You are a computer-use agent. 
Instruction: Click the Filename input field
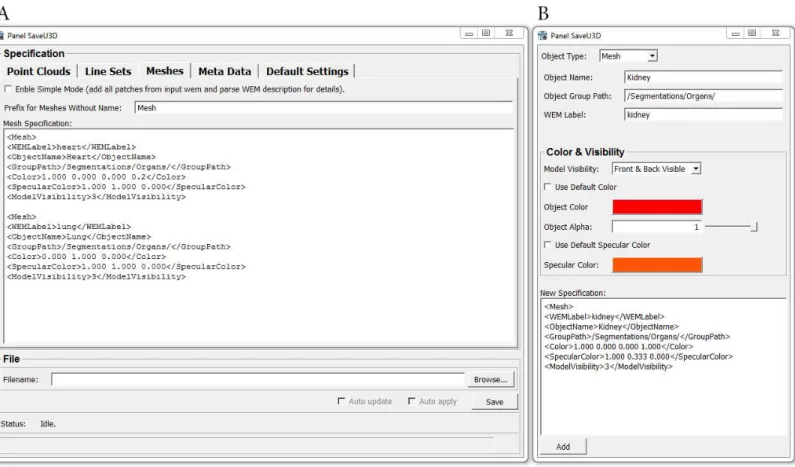coord(258,379)
